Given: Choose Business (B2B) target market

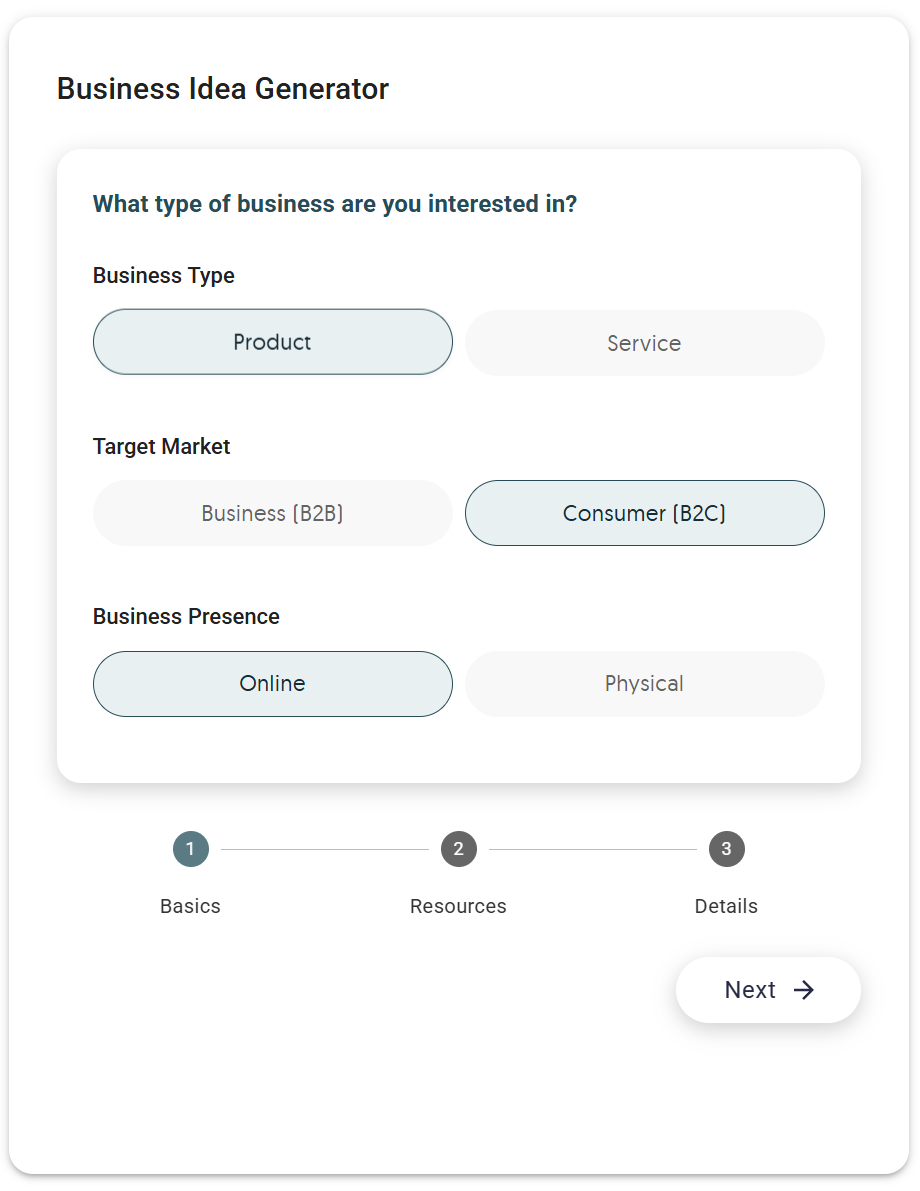Looking at the screenshot, I should [x=273, y=513].
